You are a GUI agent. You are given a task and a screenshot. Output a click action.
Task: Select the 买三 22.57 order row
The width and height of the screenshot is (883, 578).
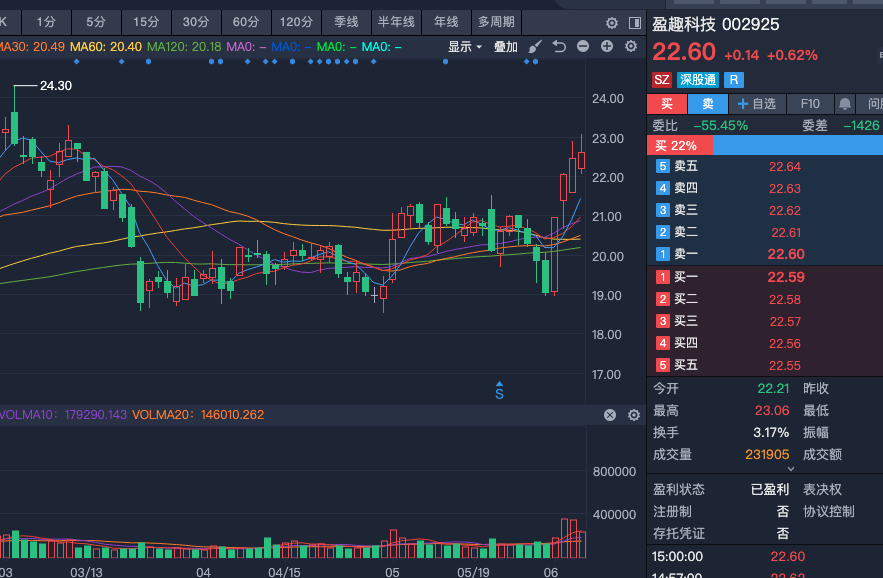(x=765, y=321)
